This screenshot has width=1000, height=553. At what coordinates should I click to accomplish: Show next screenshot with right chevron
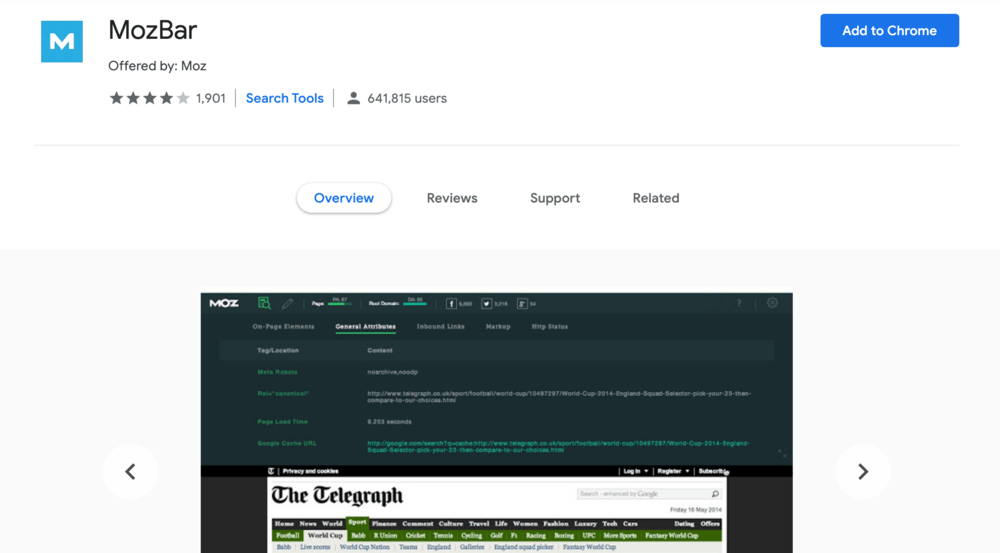(862, 471)
